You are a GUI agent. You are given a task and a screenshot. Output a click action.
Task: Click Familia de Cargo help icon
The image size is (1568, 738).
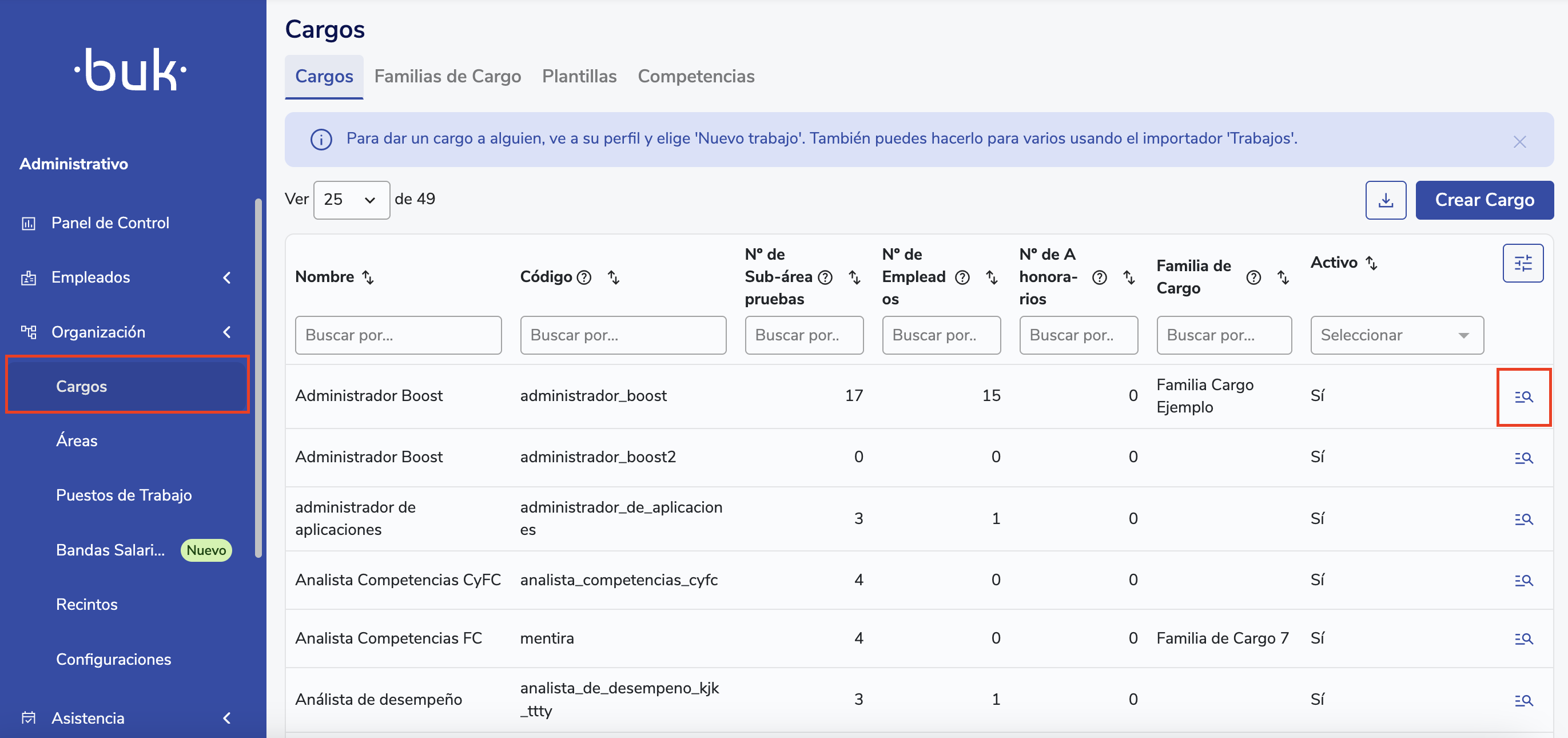click(x=1253, y=277)
